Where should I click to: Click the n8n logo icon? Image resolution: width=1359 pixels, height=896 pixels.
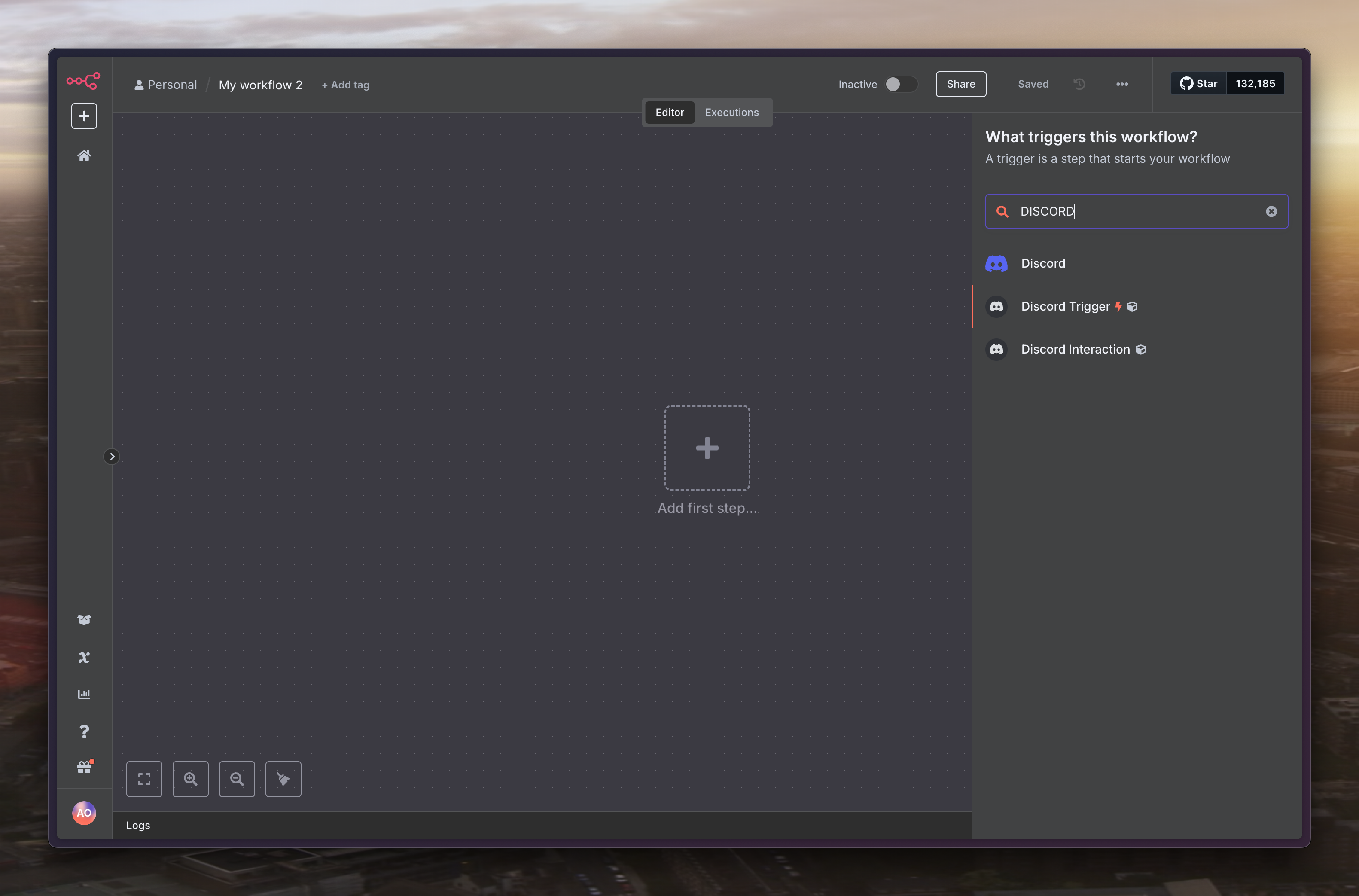83,81
